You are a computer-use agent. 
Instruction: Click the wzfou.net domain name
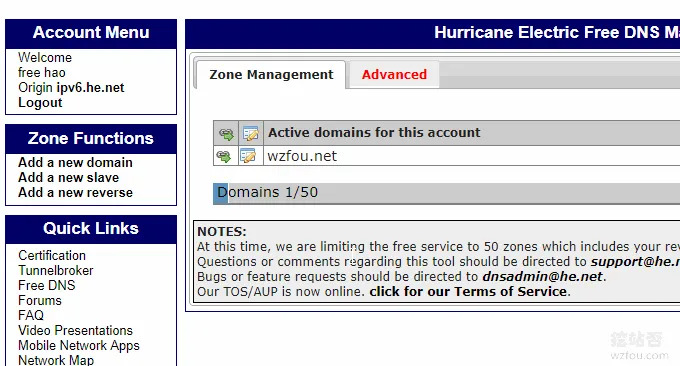pyautogui.click(x=302, y=156)
